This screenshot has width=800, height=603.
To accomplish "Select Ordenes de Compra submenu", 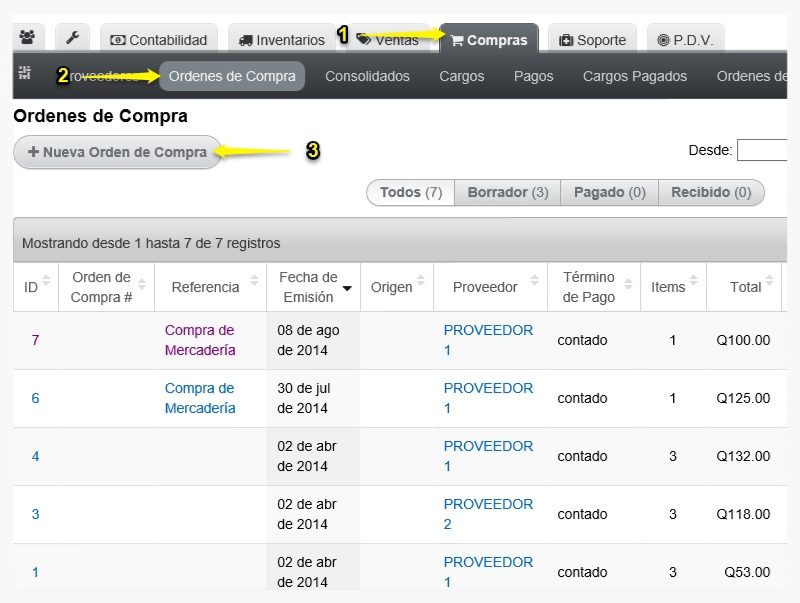I will (232, 76).
